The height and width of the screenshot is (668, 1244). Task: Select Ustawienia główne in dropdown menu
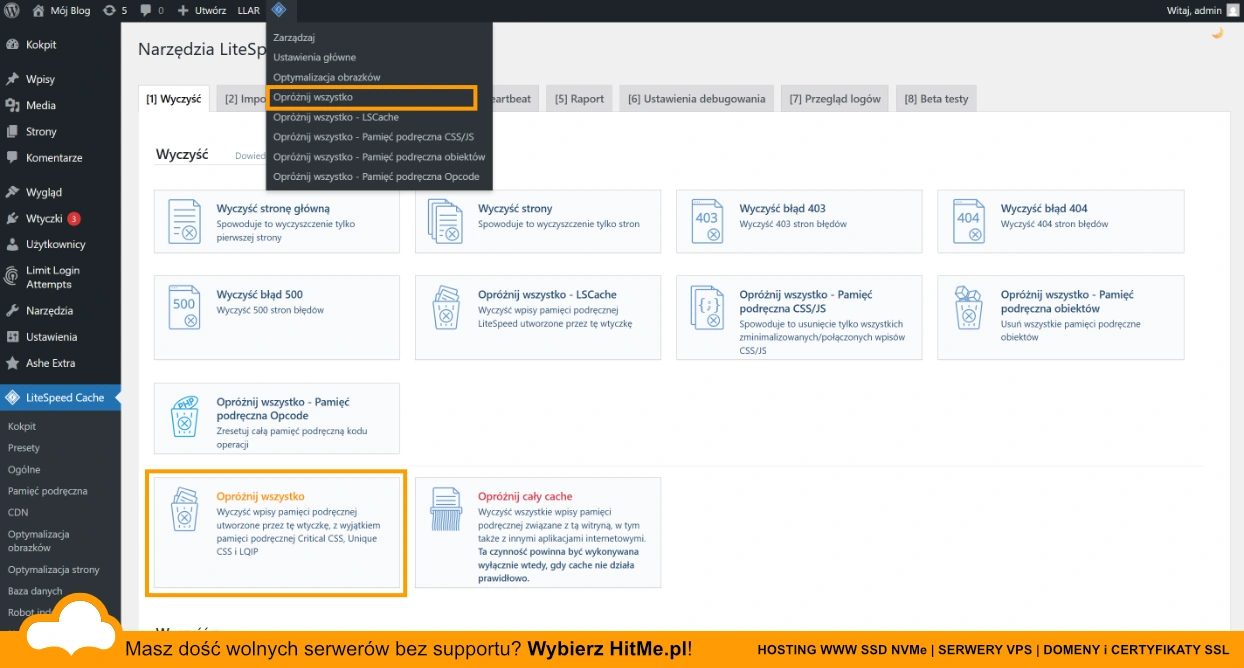point(314,57)
